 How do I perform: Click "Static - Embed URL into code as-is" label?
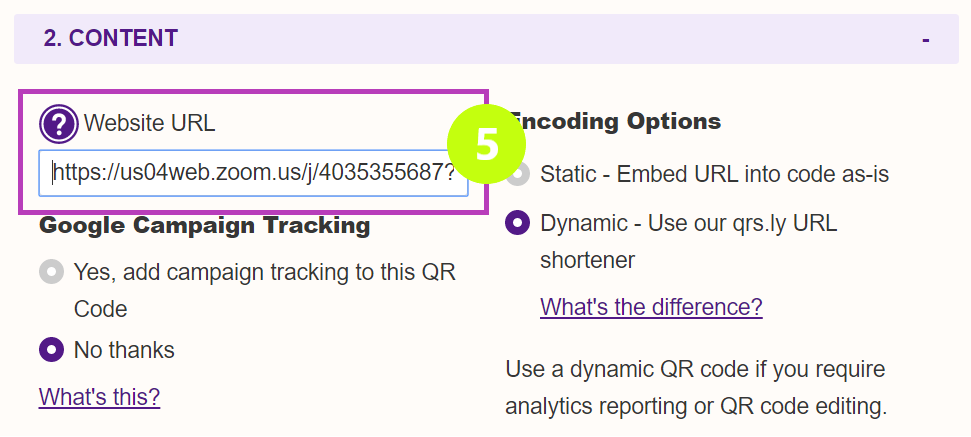[x=714, y=174]
